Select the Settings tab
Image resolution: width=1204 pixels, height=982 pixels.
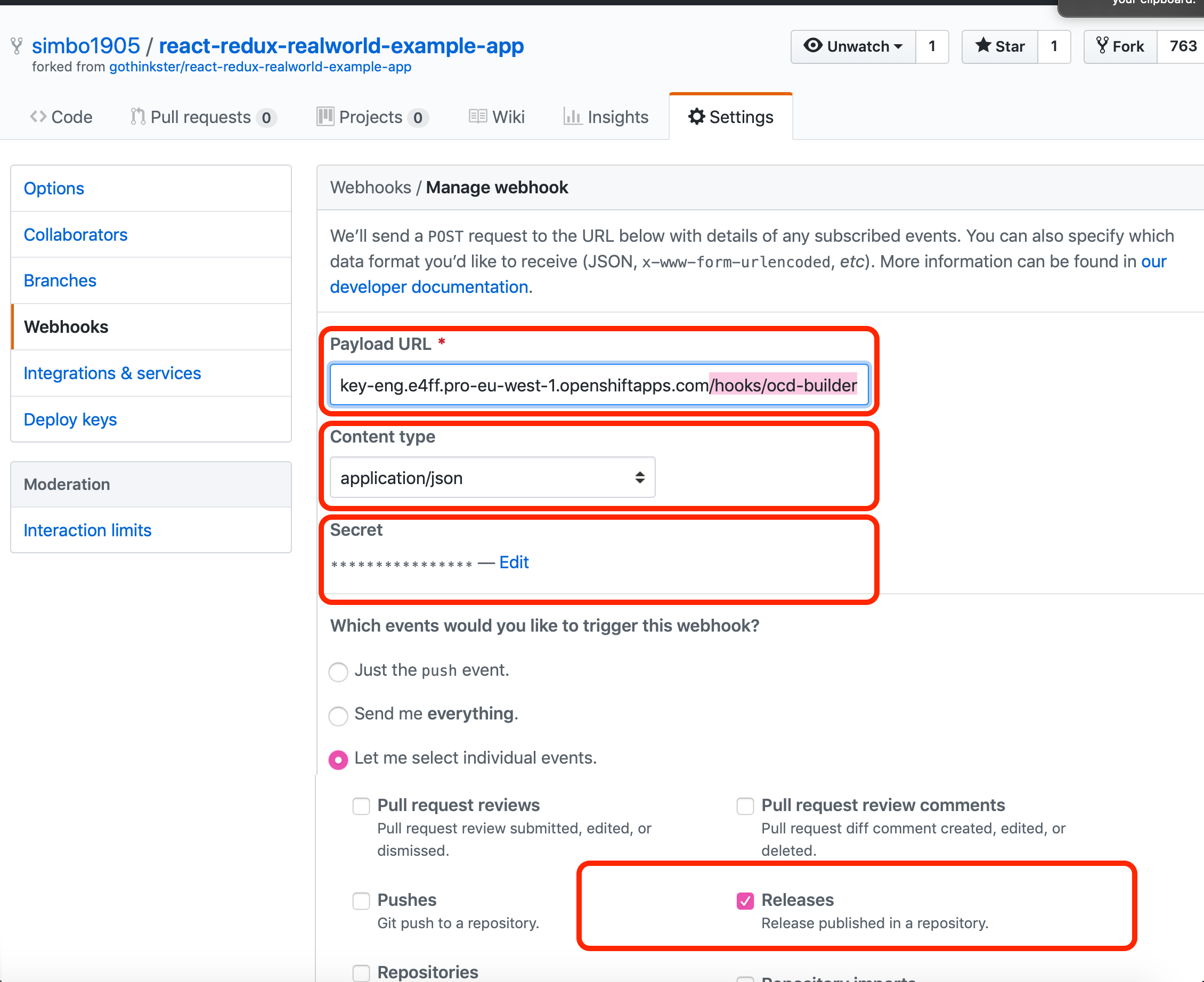coord(730,117)
